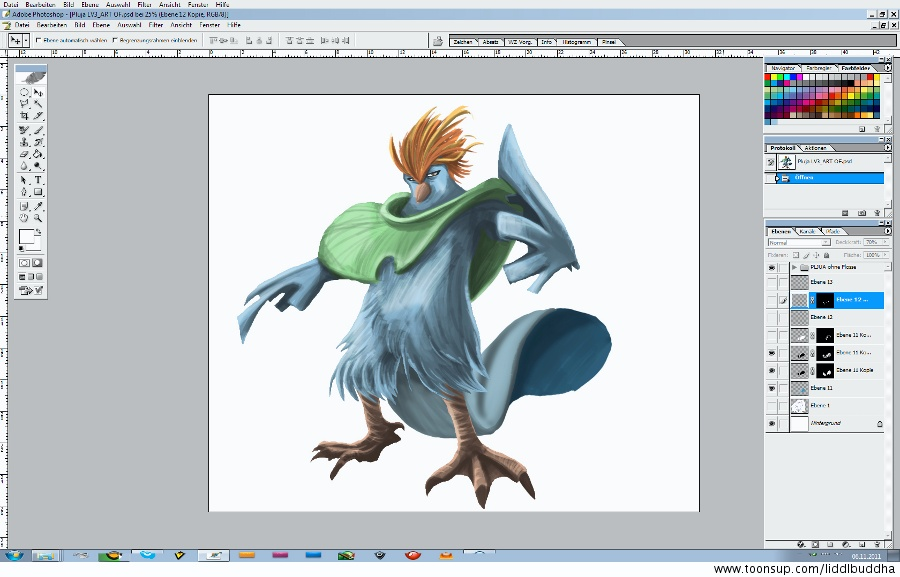Select the Crop tool in toolbox
This screenshot has height=577, width=900.
click(x=24, y=116)
